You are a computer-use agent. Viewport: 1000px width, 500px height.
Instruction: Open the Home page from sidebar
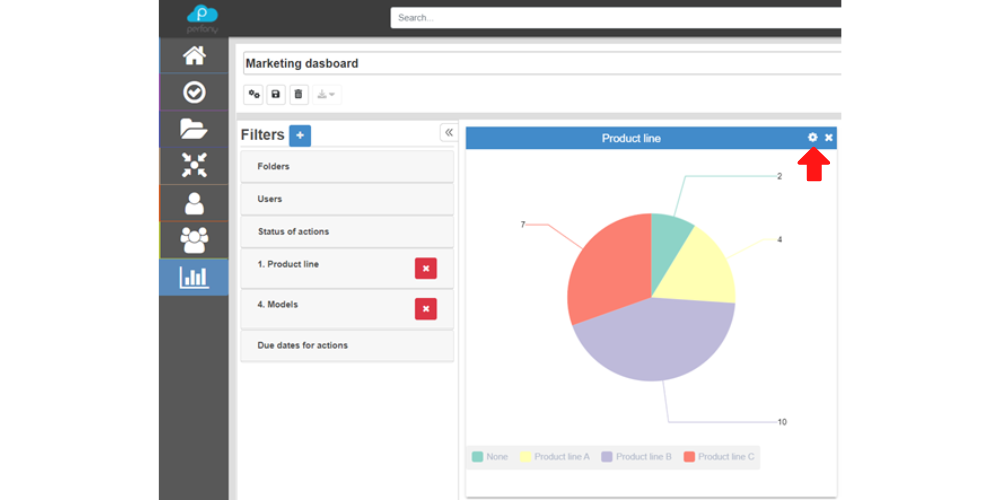pyautogui.click(x=194, y=56)
